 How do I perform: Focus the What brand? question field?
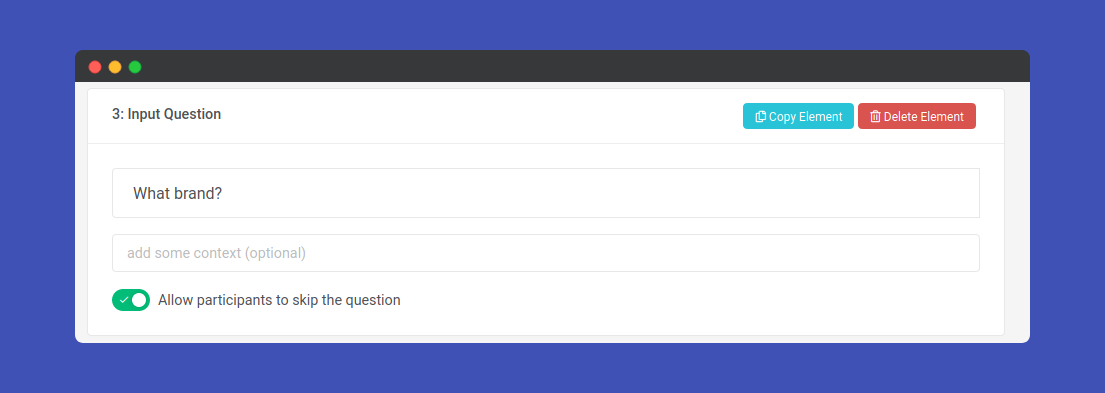tap(545, 193)
